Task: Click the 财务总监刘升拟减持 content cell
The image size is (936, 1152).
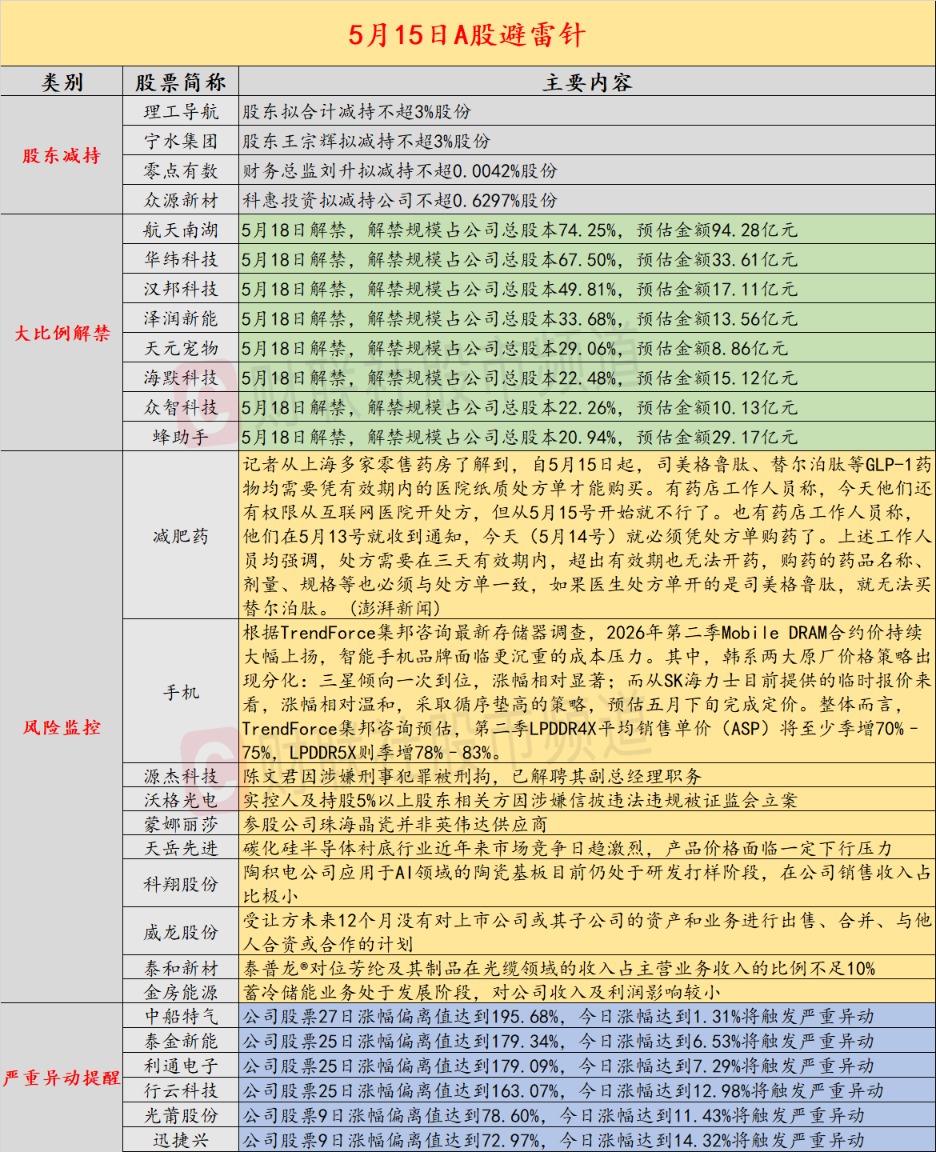Action: tap(587, 170)
